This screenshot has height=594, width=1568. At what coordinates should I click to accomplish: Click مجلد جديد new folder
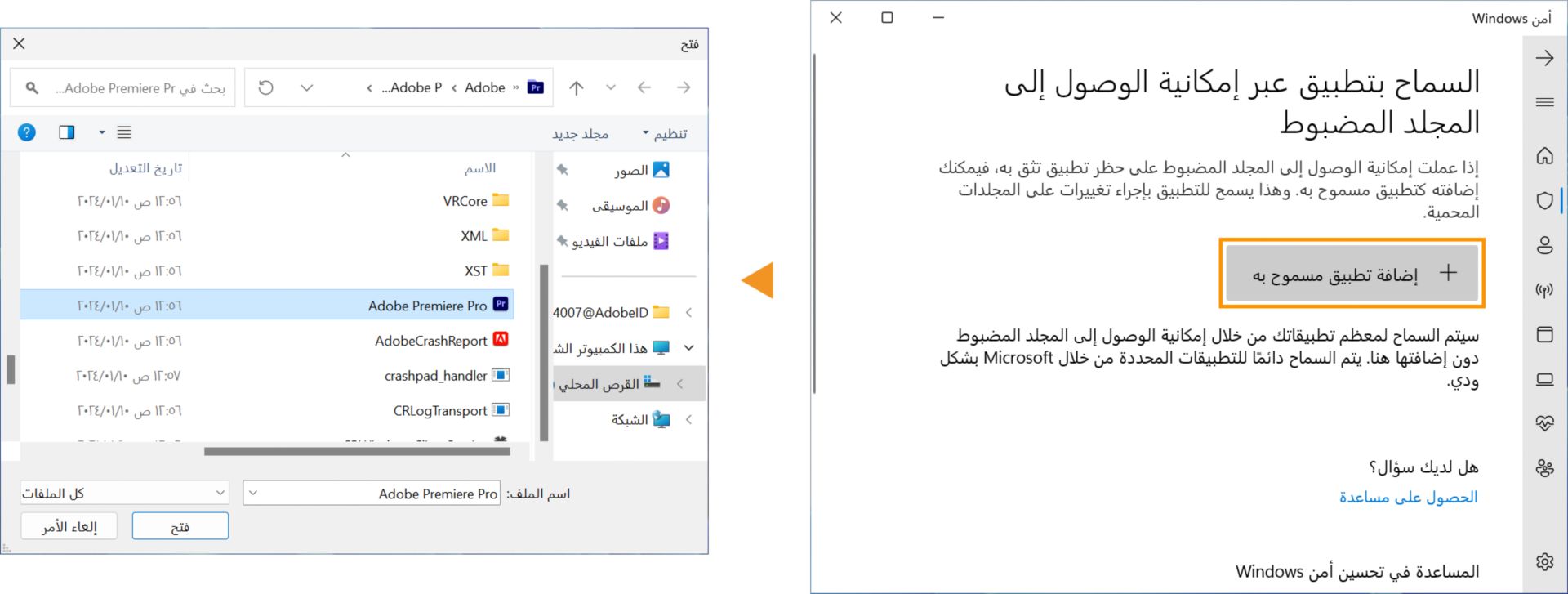pyautogui.click(x=580, y=133)
